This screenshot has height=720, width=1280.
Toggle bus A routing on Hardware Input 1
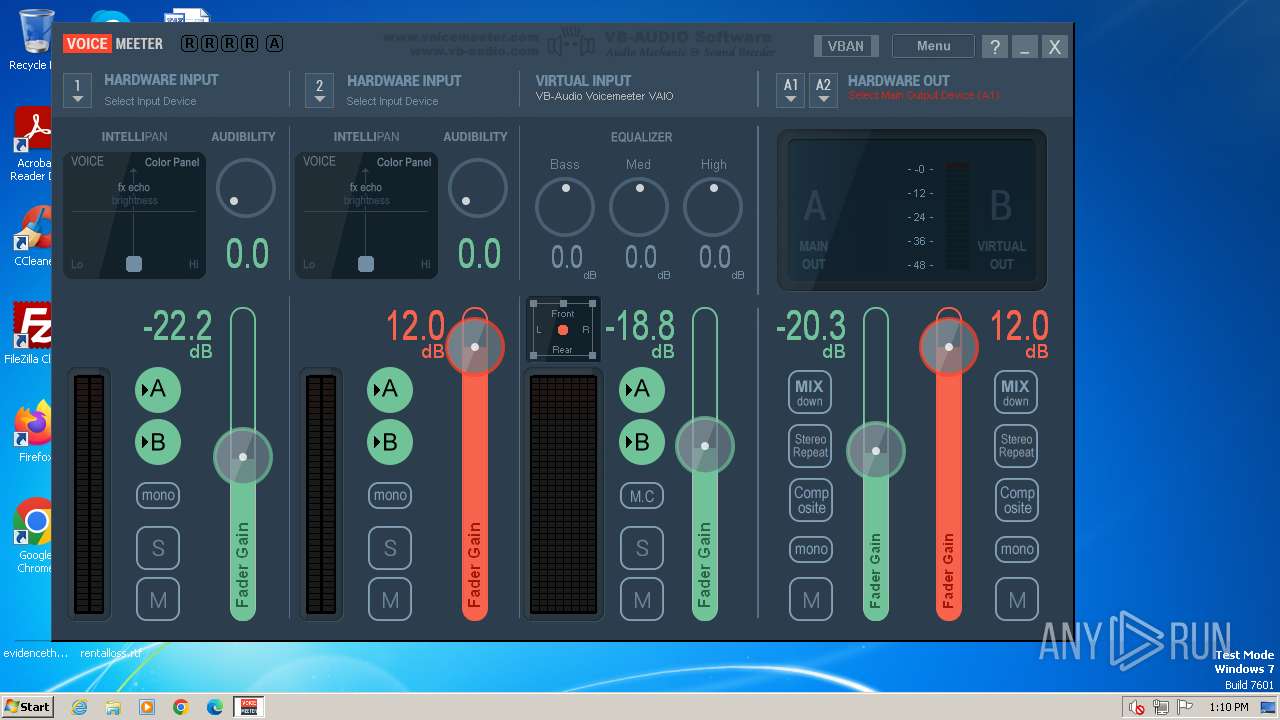point(158,389)
